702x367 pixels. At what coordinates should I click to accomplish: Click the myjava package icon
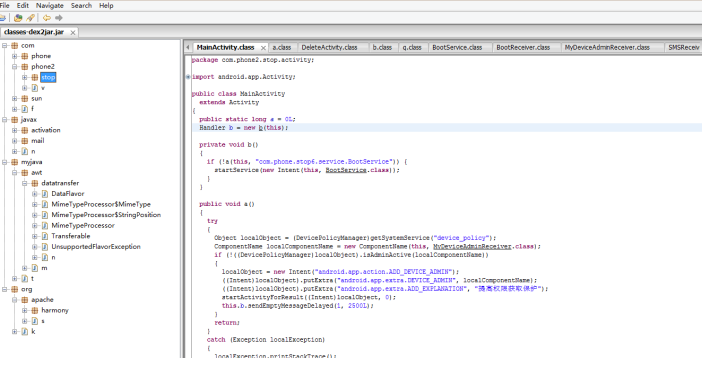pyautogui.click(x=15, y=162)
